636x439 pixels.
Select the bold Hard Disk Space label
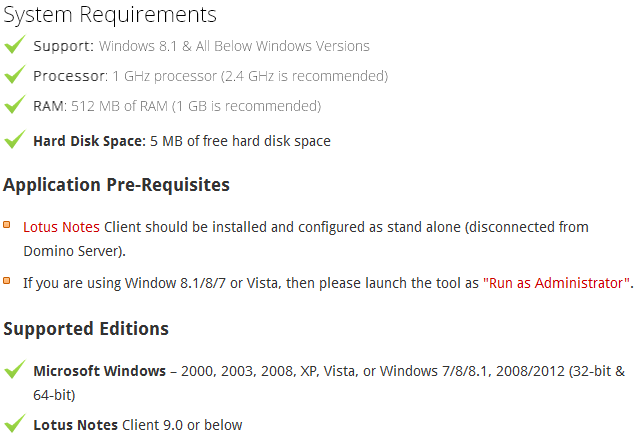pos(89,141)
